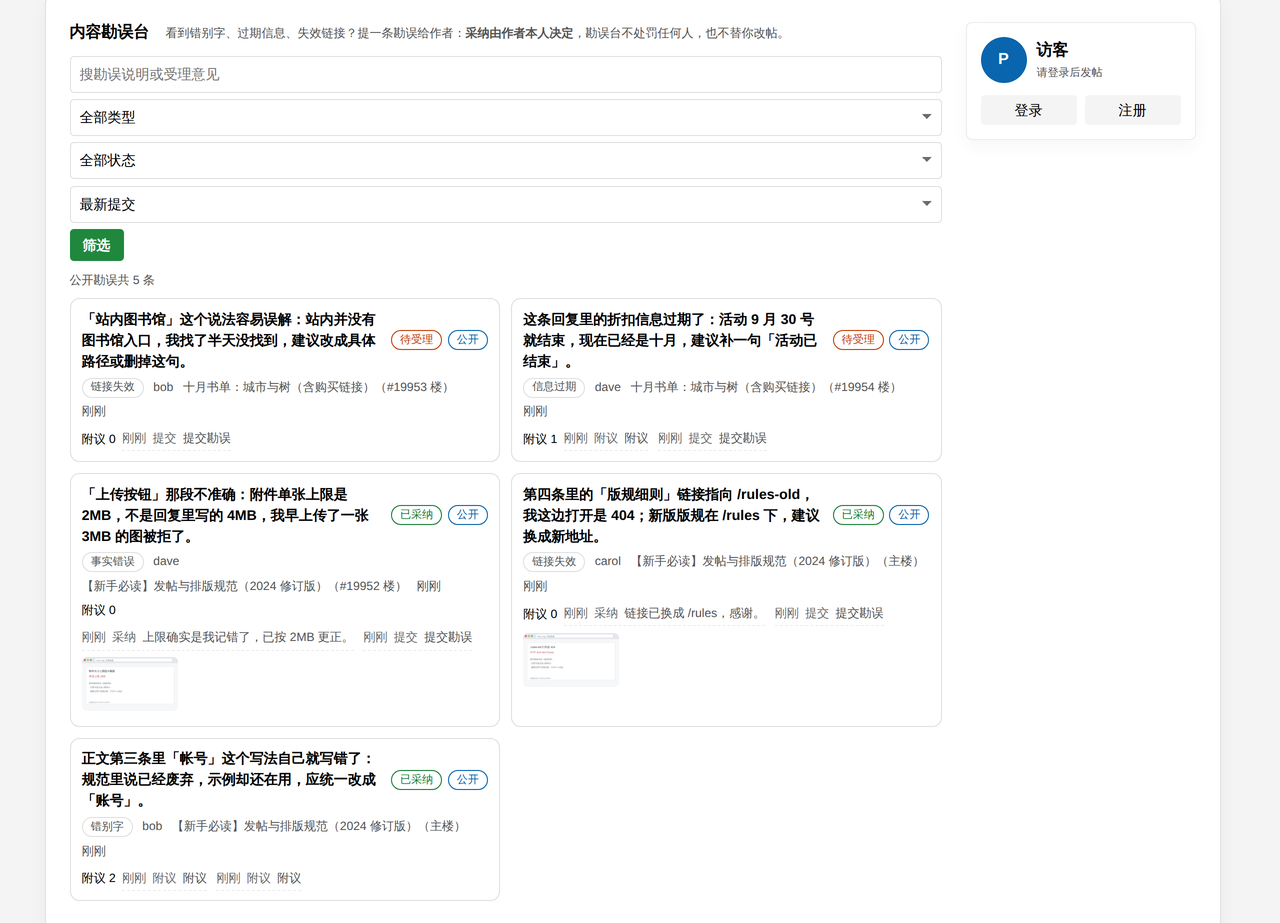Click the reply 上限确实是我记错了，已按 2MB 更正。
Screen dimensions: 1280x923
[x=246, y=637]
